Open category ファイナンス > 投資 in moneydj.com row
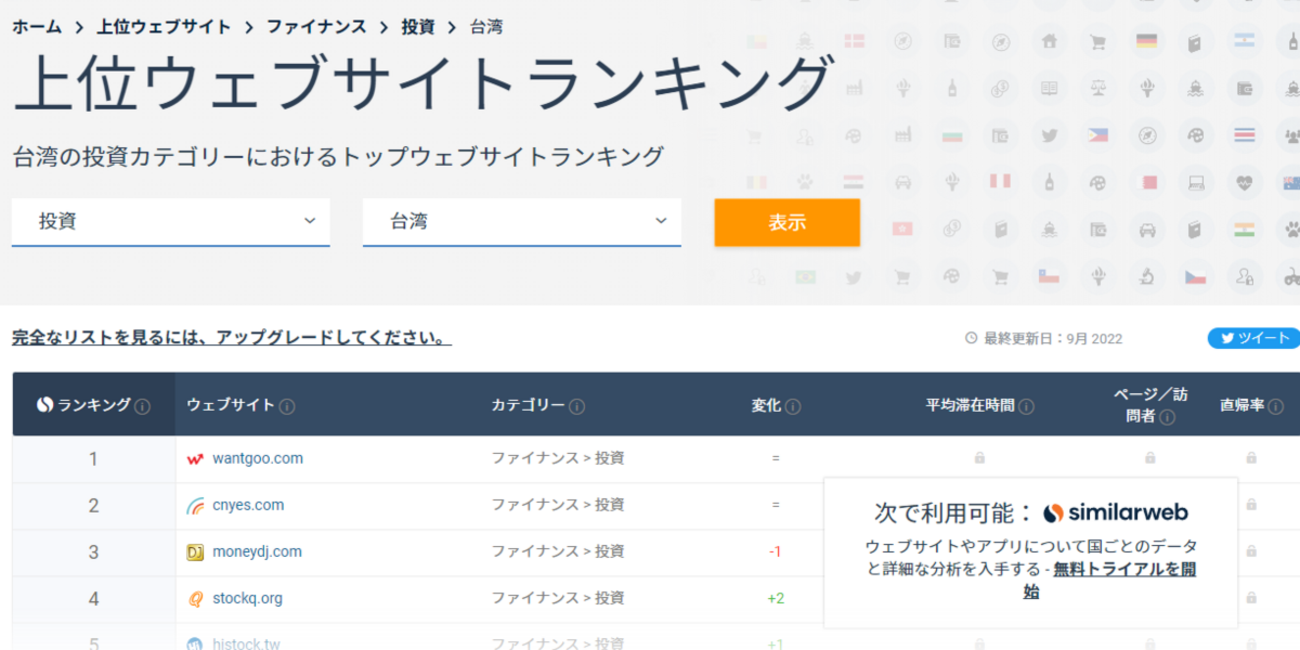 pyautogui.click(x=557, y=552)
